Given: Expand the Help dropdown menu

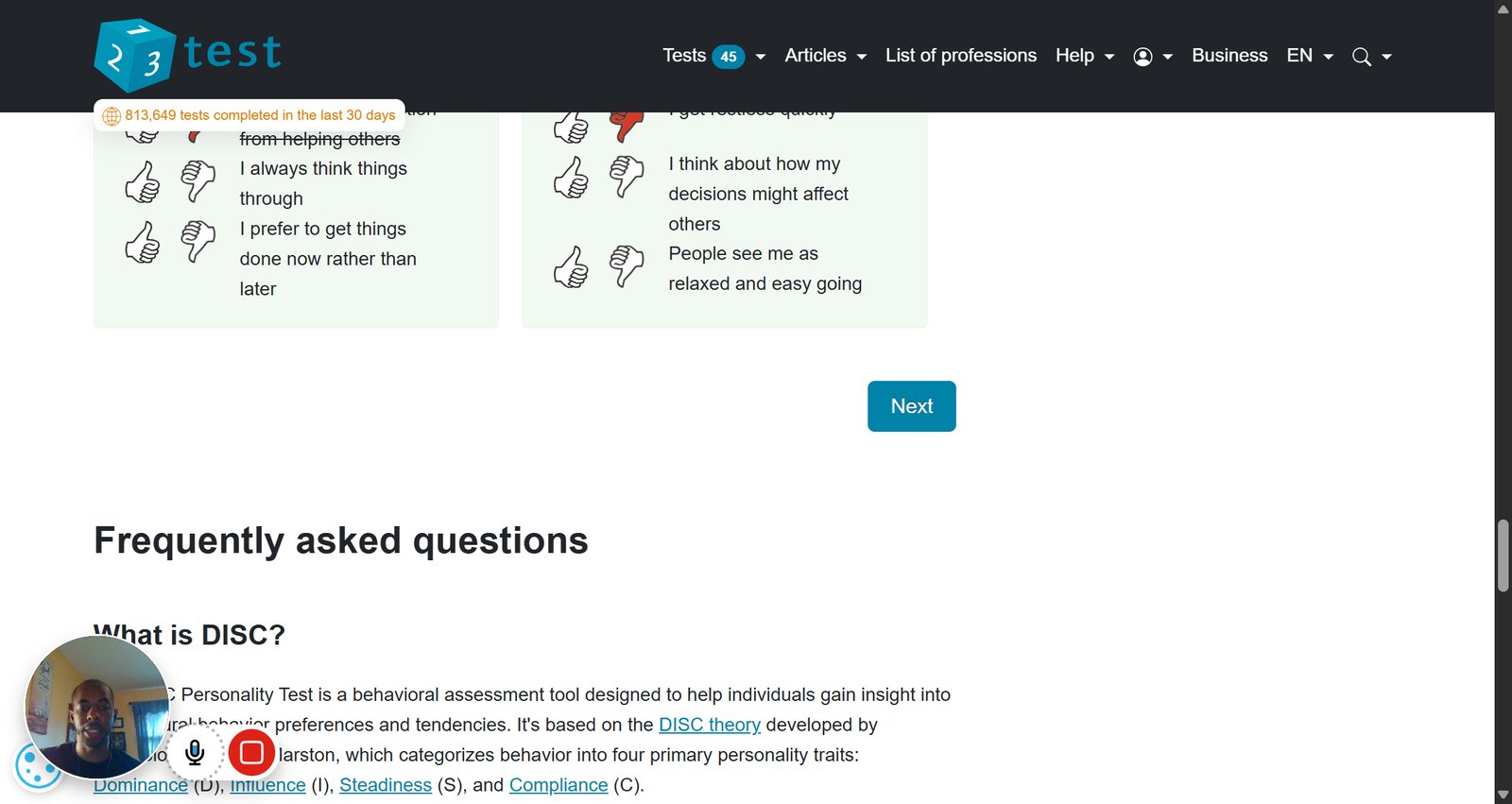Looking at the screenshot, I should coord(1085,56).
